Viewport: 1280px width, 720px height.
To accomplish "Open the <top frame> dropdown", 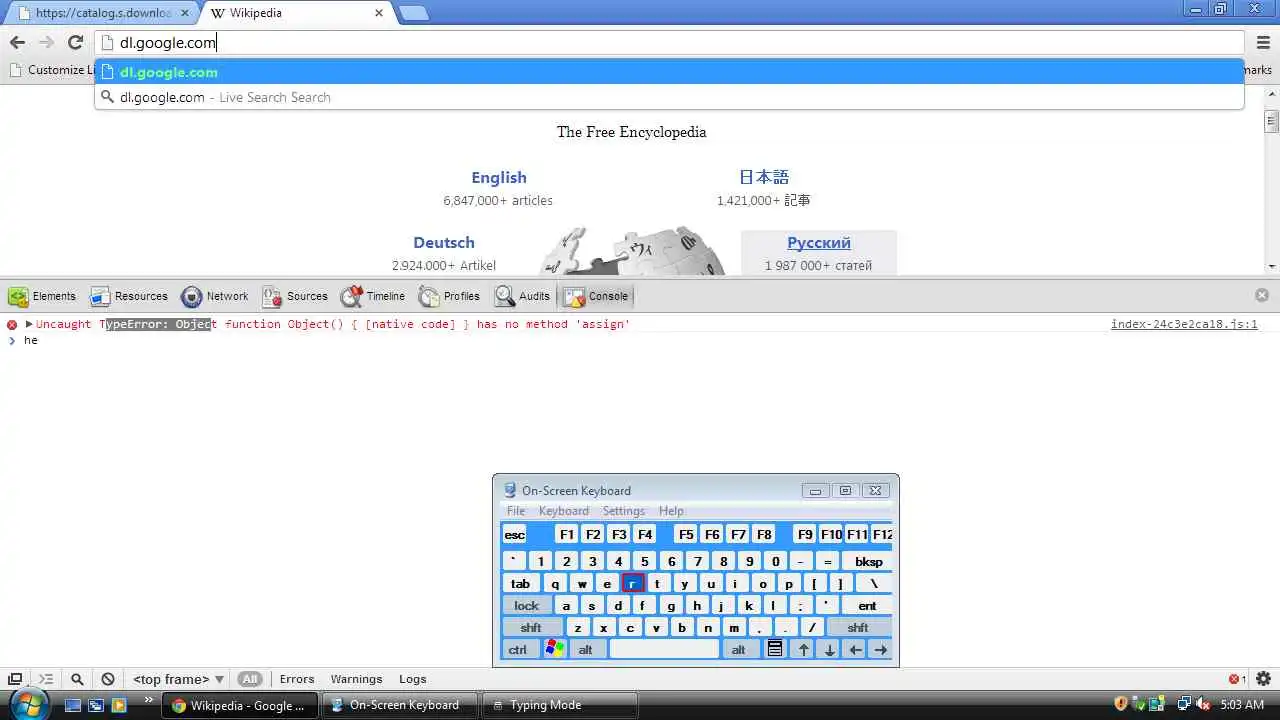I will click(x=178, y=679).
